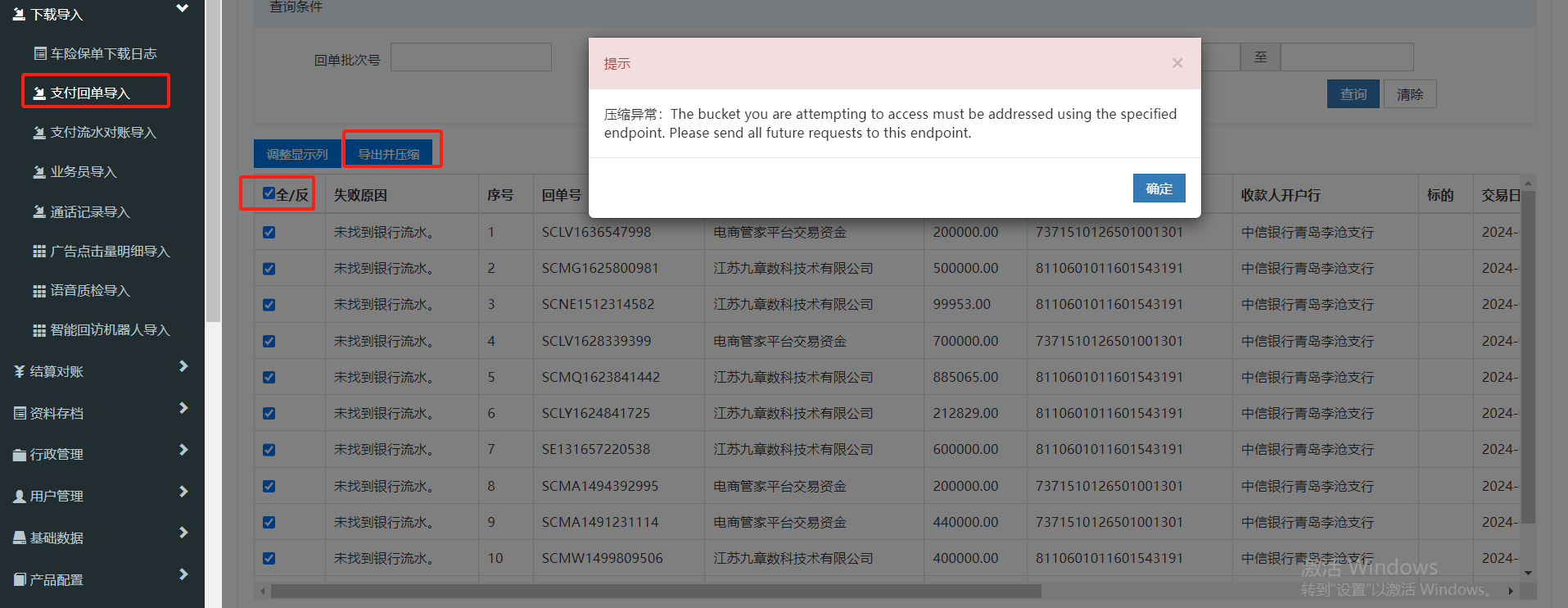
Task: Uncheck the row with 回单号 SCMG1625800981
Action: pos(269,269)
